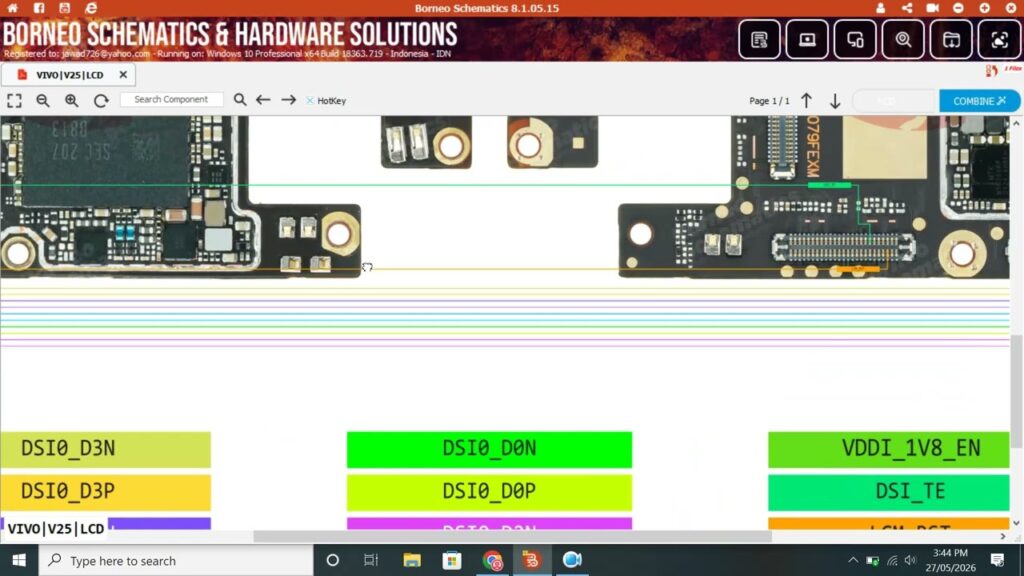Zoom out on the board view
This screenshot has width=1024, height=576.
pos(43,101)
